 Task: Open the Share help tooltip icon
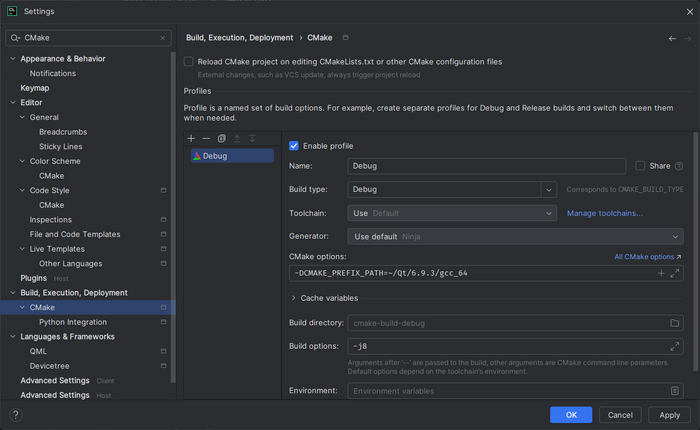(679, 166)
